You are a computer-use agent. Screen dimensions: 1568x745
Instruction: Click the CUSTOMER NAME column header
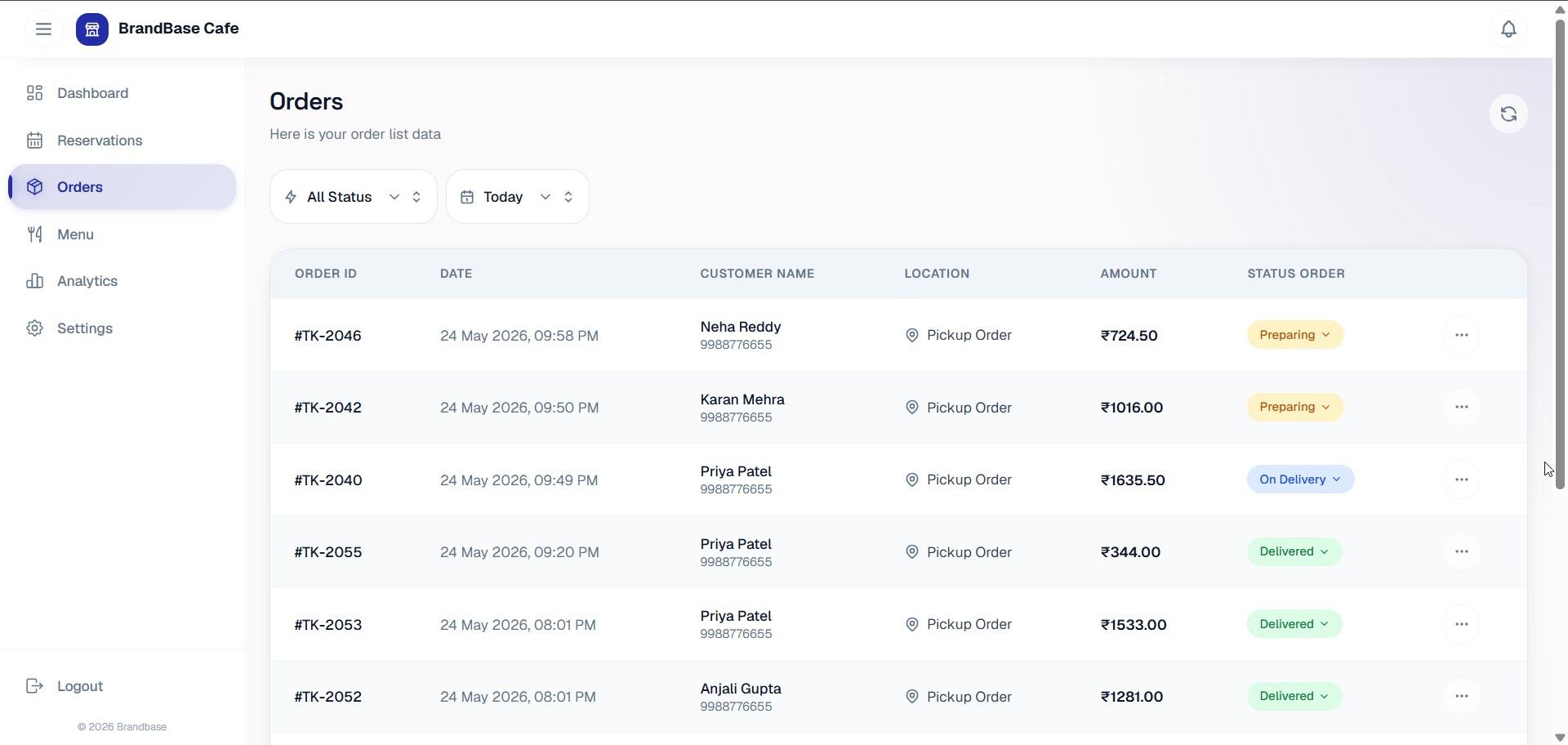pyautogui.click(x=757, y=274)
